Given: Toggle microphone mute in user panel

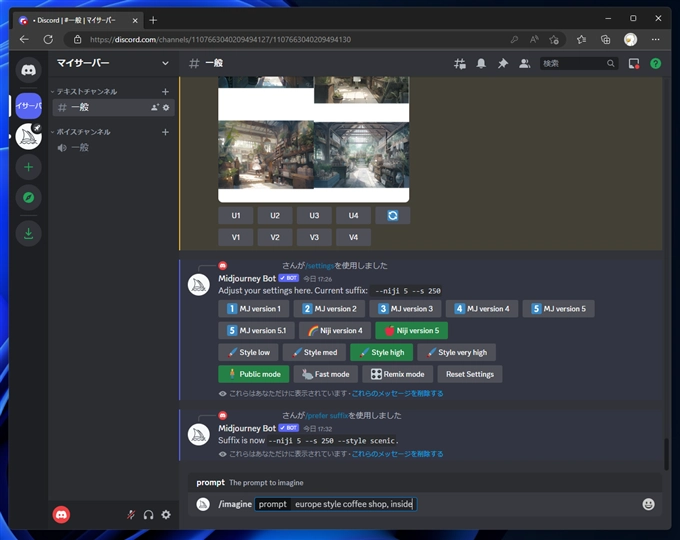Looking at the screenshot, I should click(x=131, y=515).
